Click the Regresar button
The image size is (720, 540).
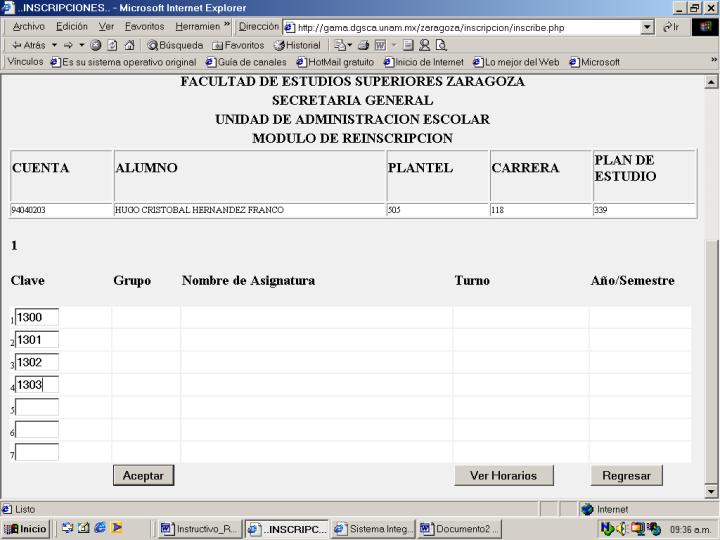(x=626, y=476)
